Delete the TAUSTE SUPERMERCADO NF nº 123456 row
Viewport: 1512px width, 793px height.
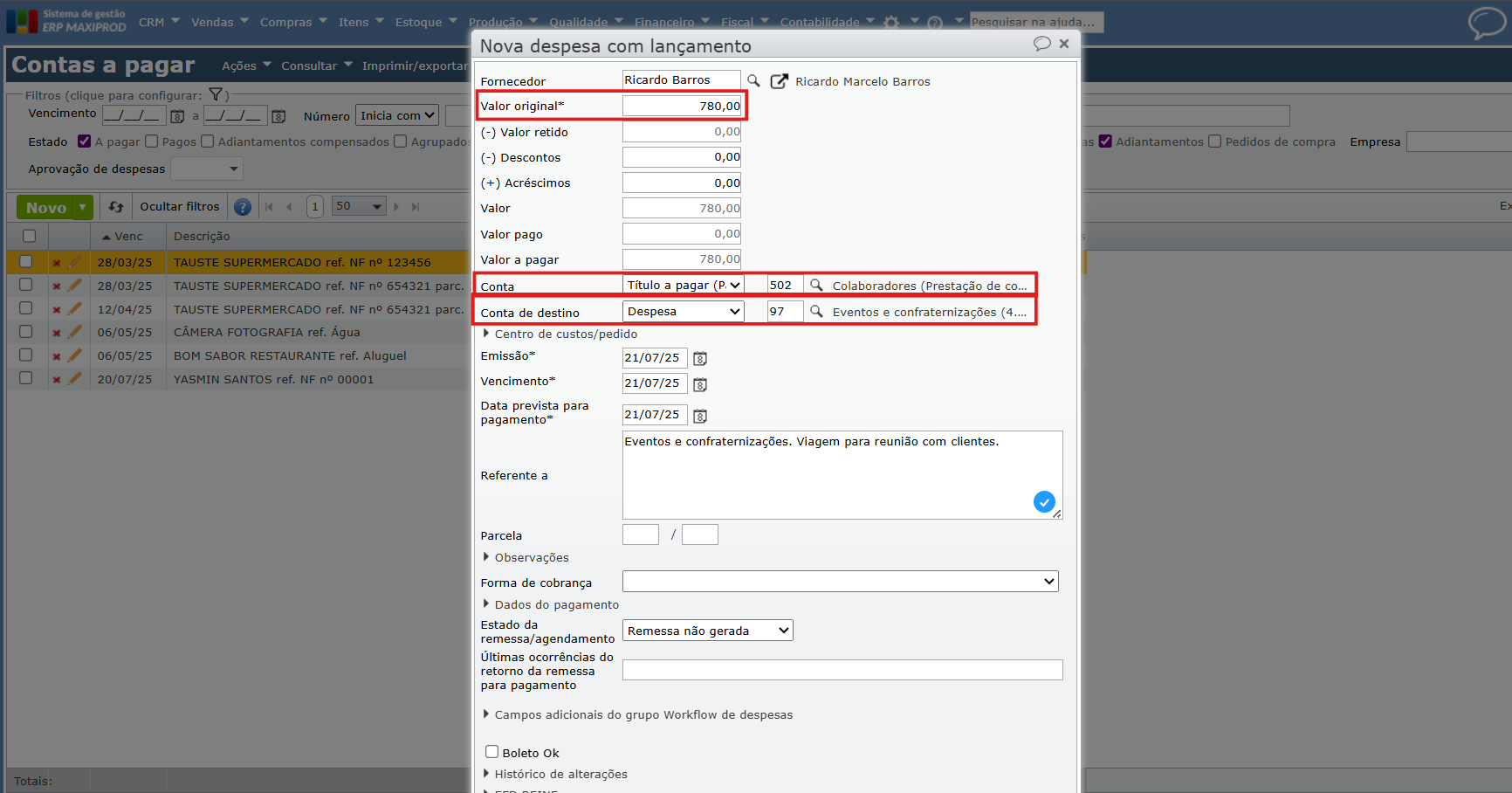click(57, 263)
